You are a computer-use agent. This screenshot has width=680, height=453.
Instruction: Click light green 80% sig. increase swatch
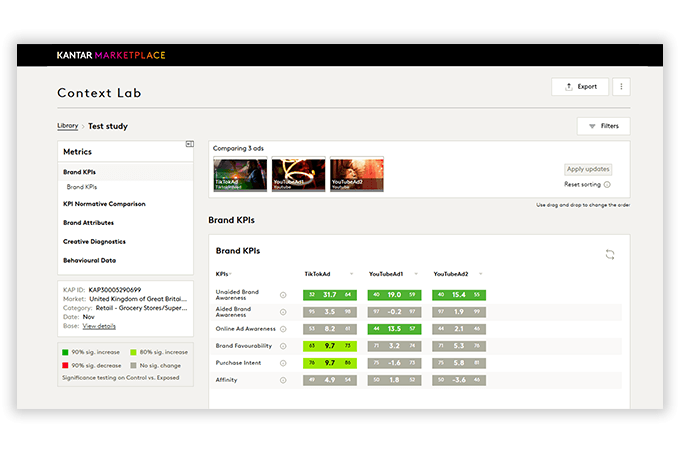(134, 352)
